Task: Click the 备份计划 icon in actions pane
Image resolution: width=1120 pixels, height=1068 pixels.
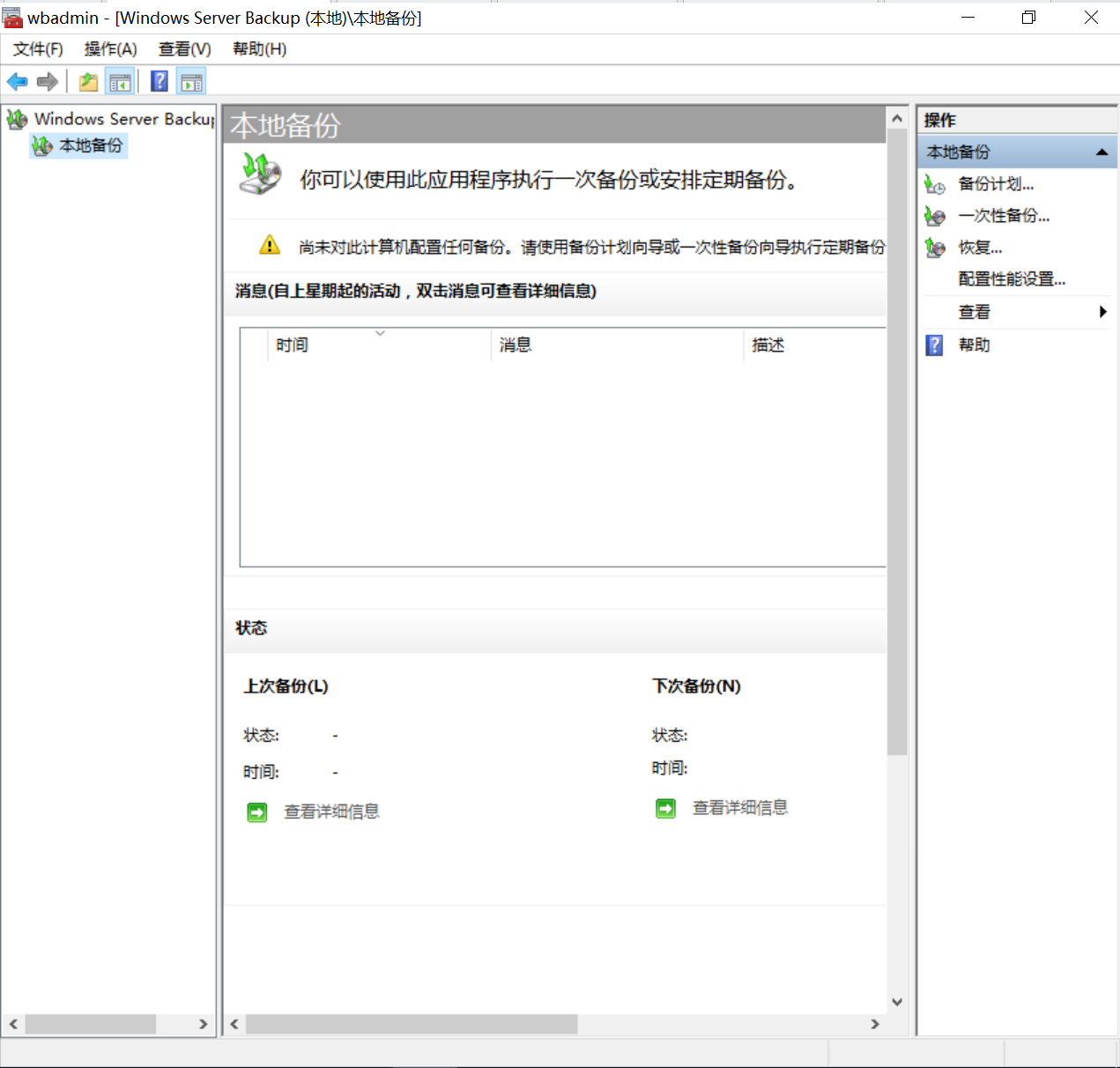Action: click(x=935, y=184)
